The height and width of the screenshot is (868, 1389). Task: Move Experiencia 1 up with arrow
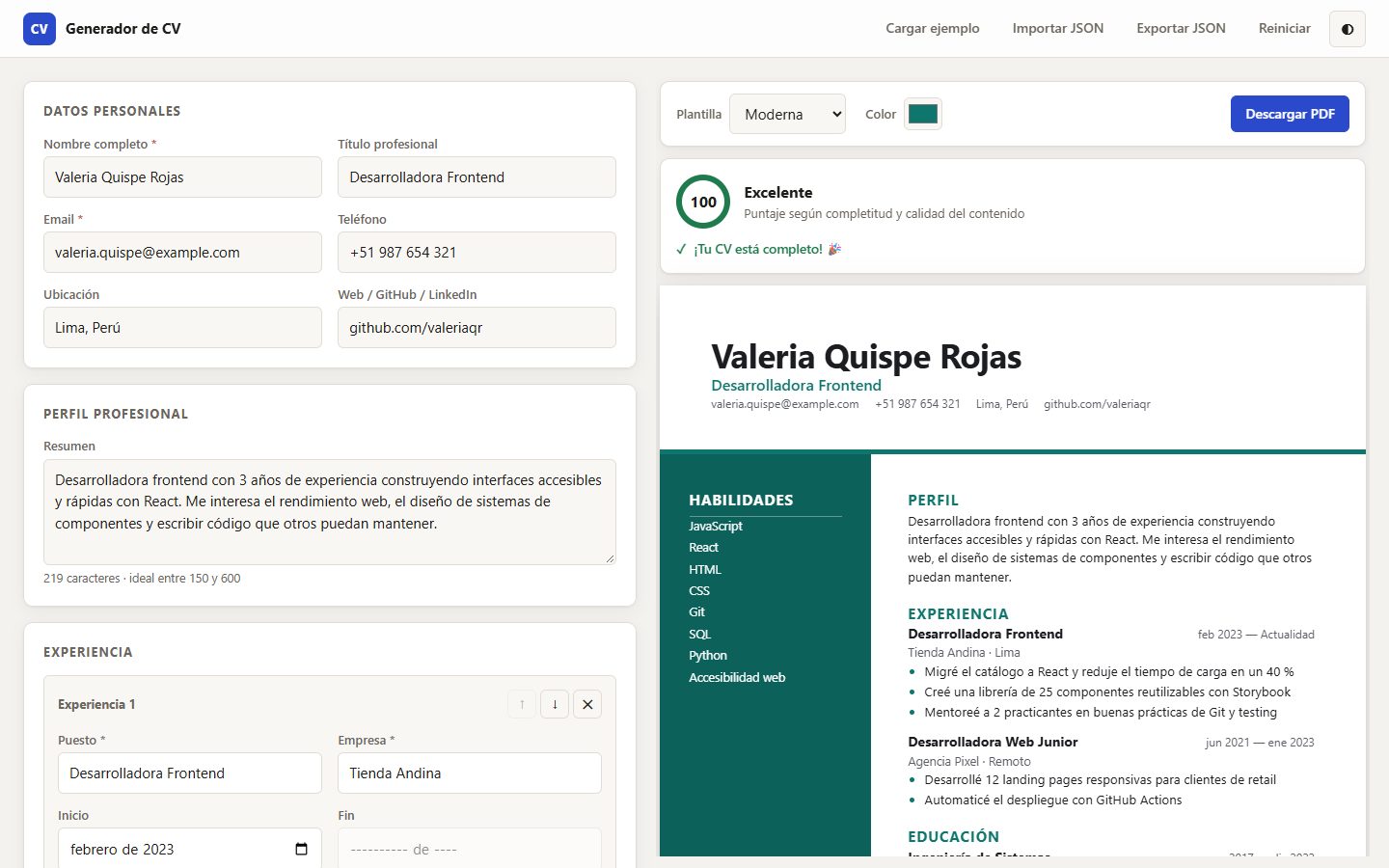pyautogui.click(x=522, y=704)
